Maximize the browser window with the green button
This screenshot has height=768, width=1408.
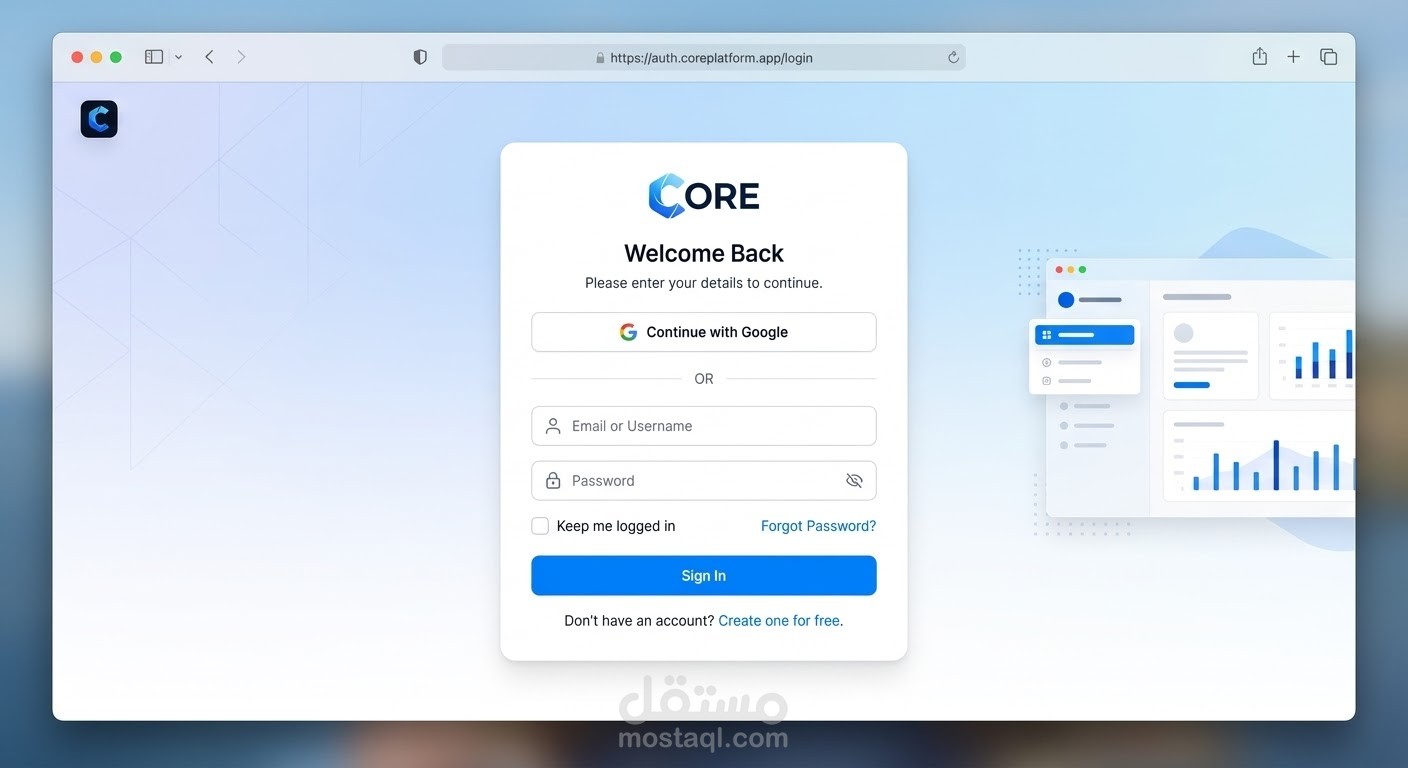coord(116,57)
